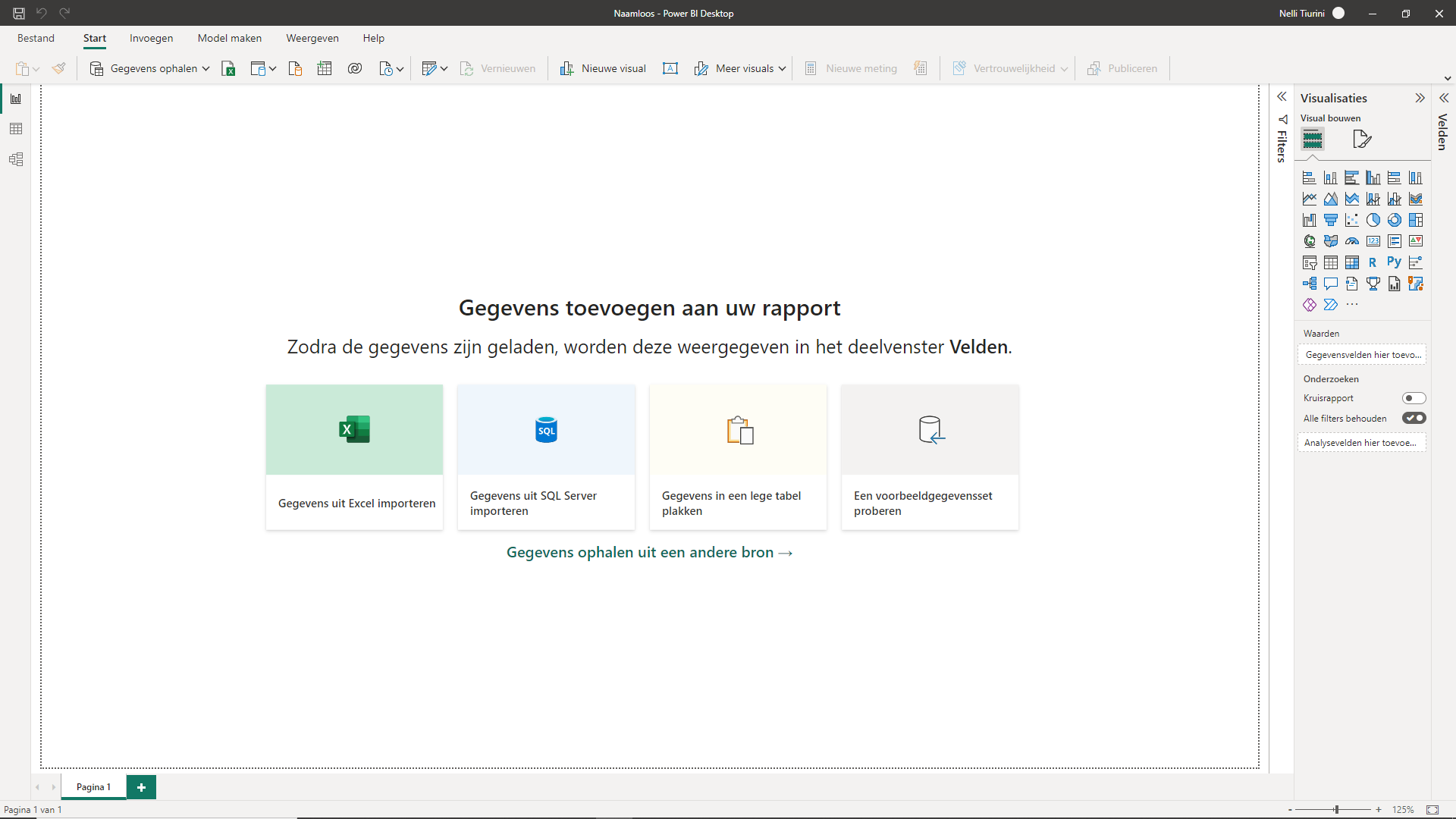Image resolution: width=1456 pixels, height=819 pixels.
Task: Open the Bestand menu
Action: pos(36,38)
